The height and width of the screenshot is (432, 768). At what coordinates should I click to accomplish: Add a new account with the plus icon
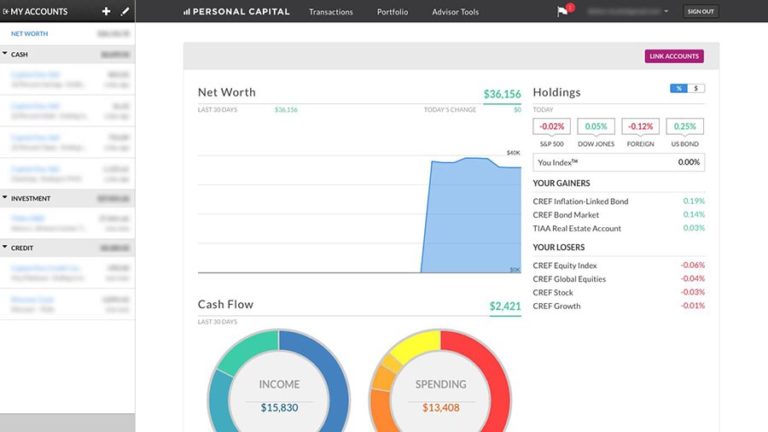tap(106, 11)
